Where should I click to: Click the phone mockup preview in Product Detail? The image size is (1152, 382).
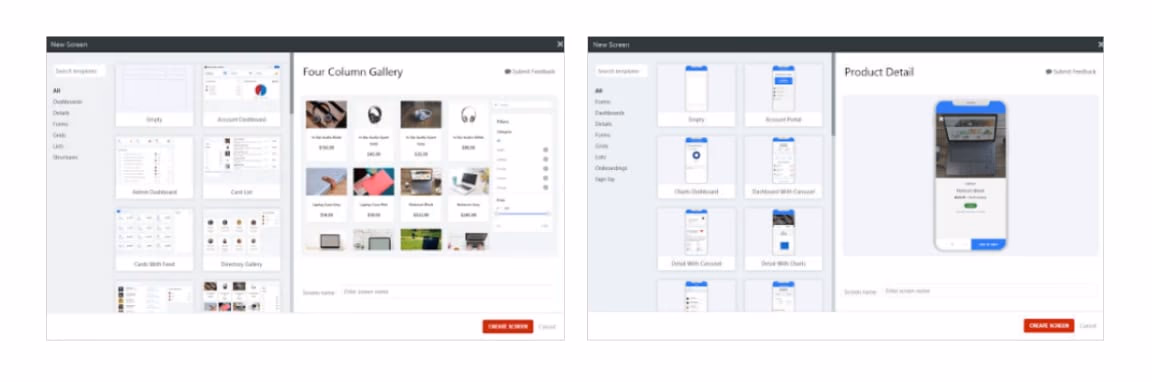pos(971,175)
